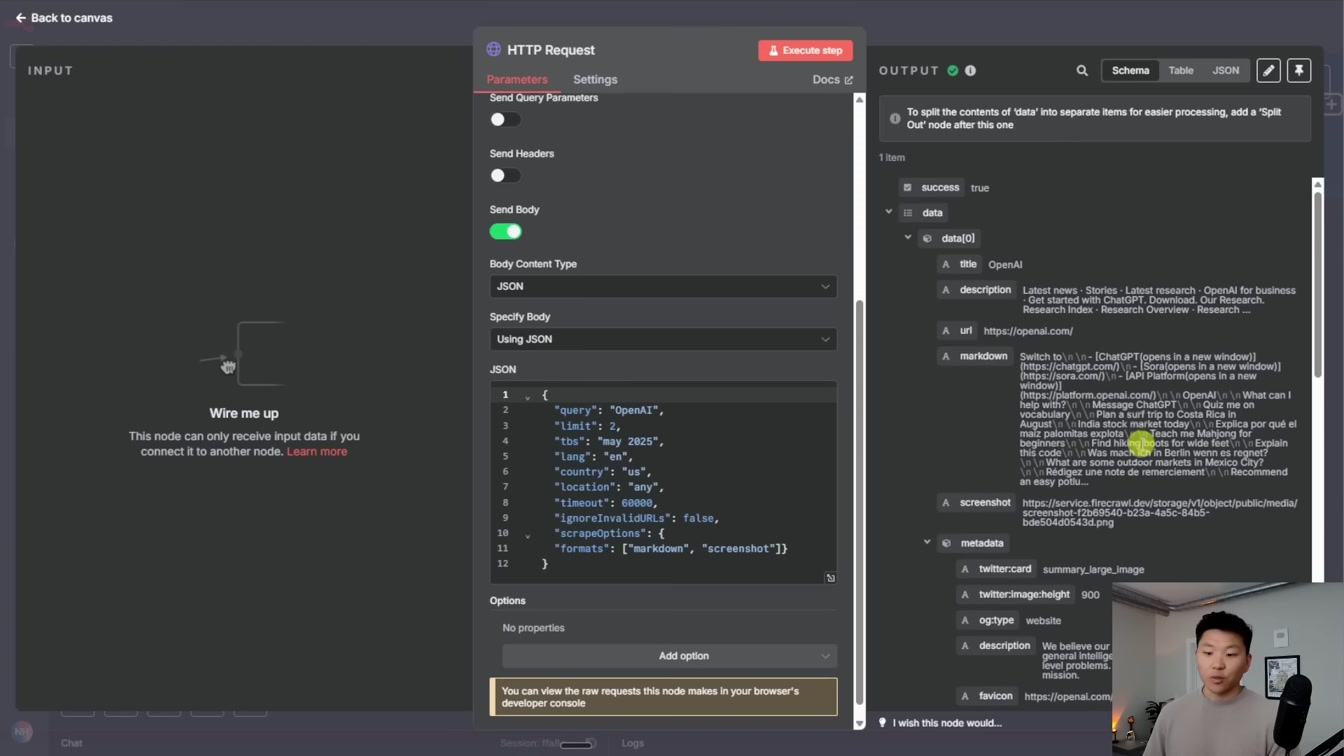Click the scroll-up arrow of the parameters panel
1344x756 pixels.
[x=859, y=100]
